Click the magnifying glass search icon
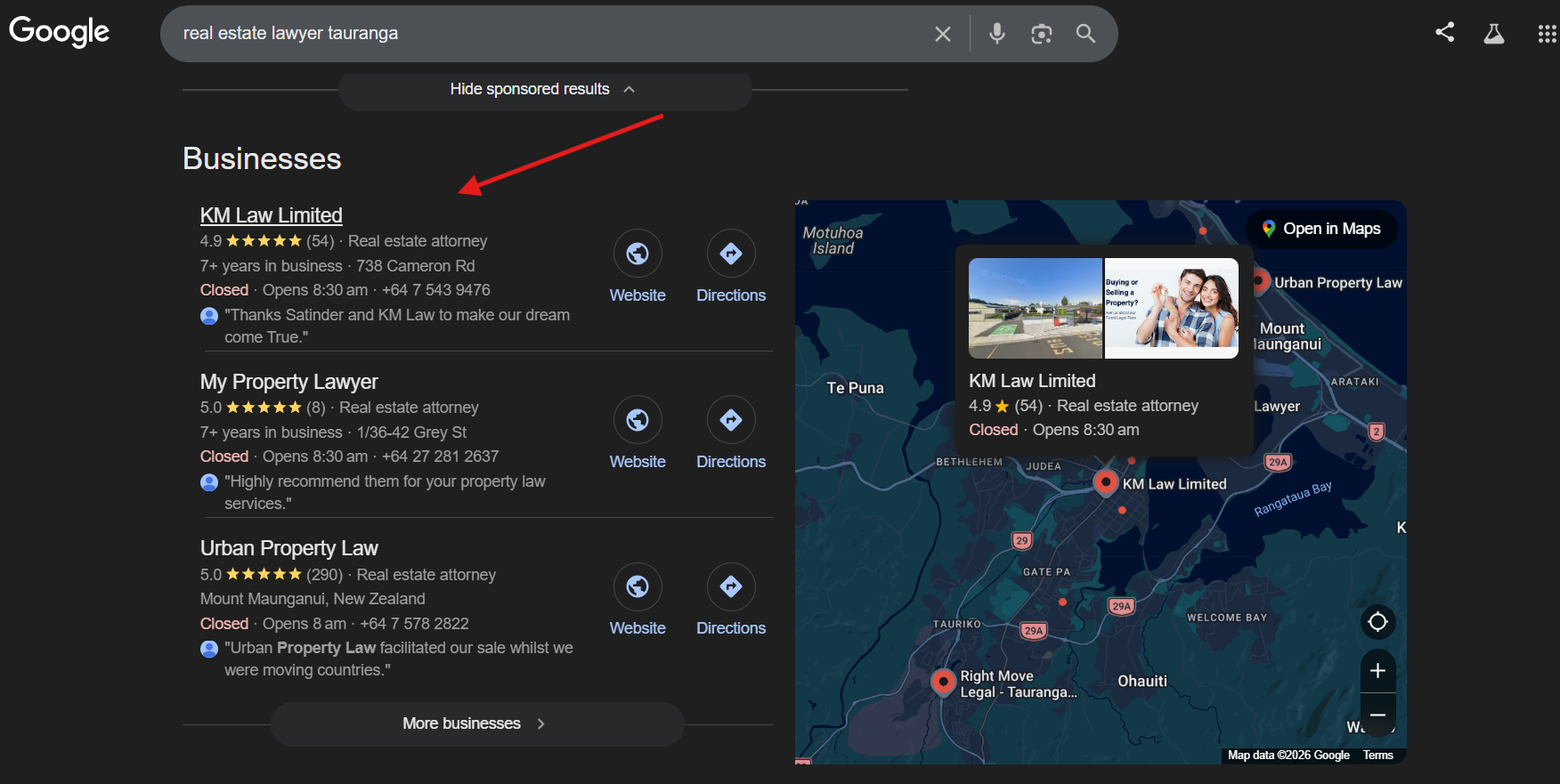This screenshot has height=784, width=1560. coord(1085,34)
